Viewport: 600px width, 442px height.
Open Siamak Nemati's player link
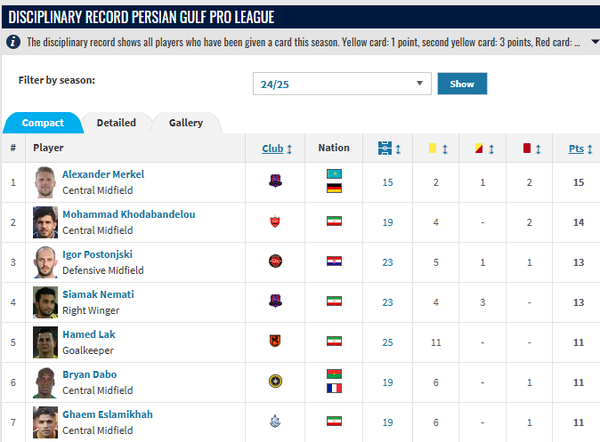point(97,294)
